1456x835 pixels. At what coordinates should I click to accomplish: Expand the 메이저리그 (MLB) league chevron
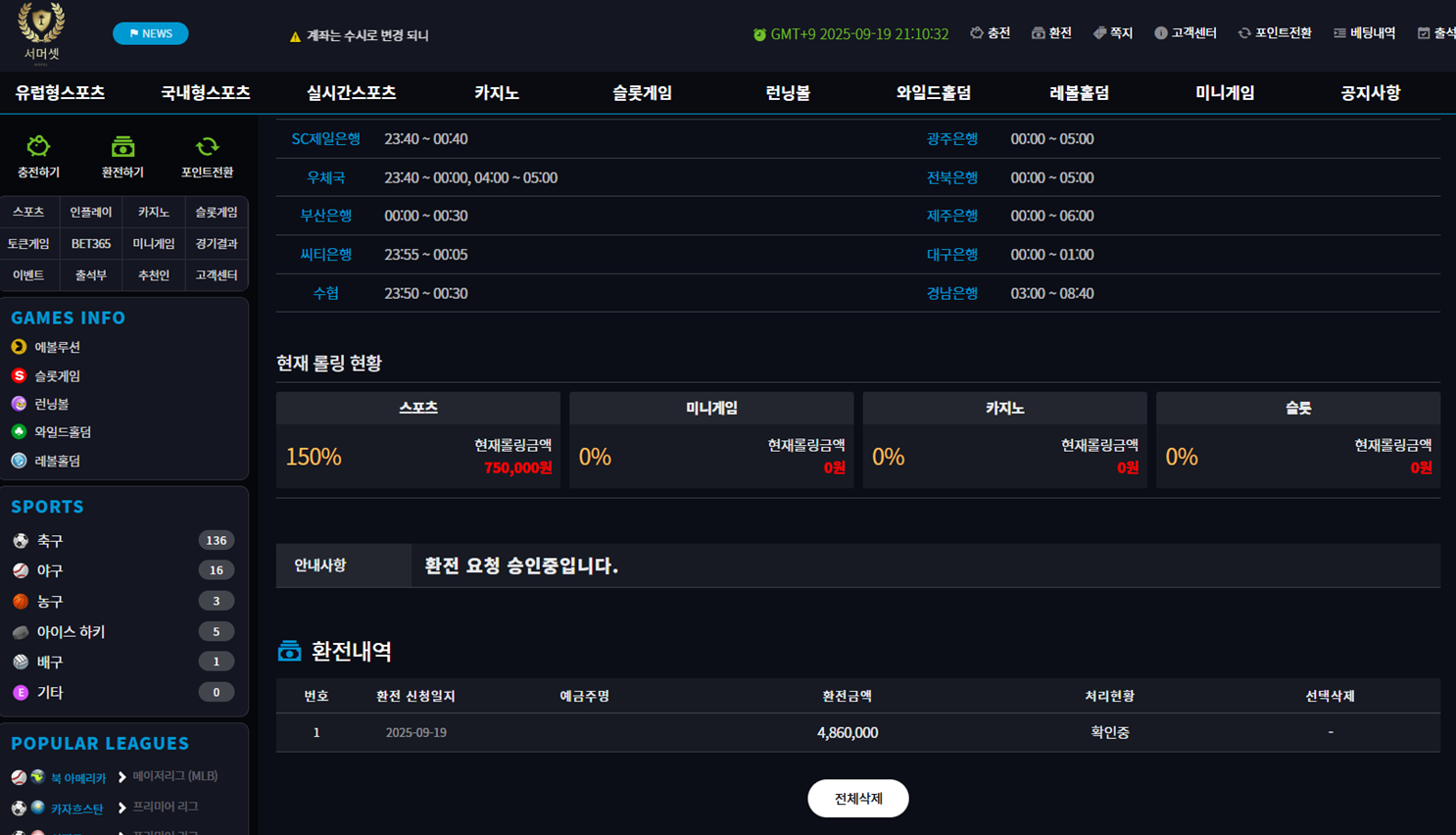(122, 777)
